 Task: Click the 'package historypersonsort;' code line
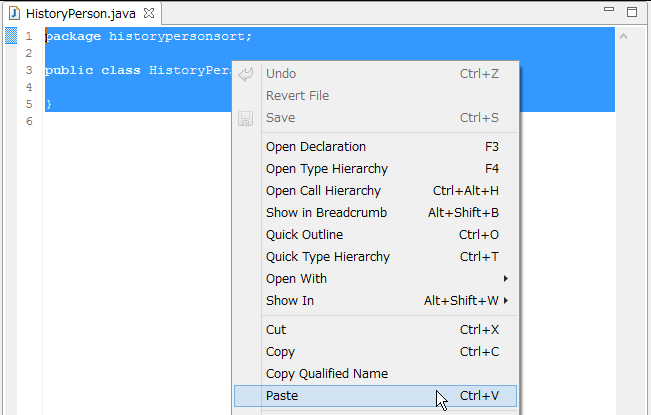pos(149,37)
